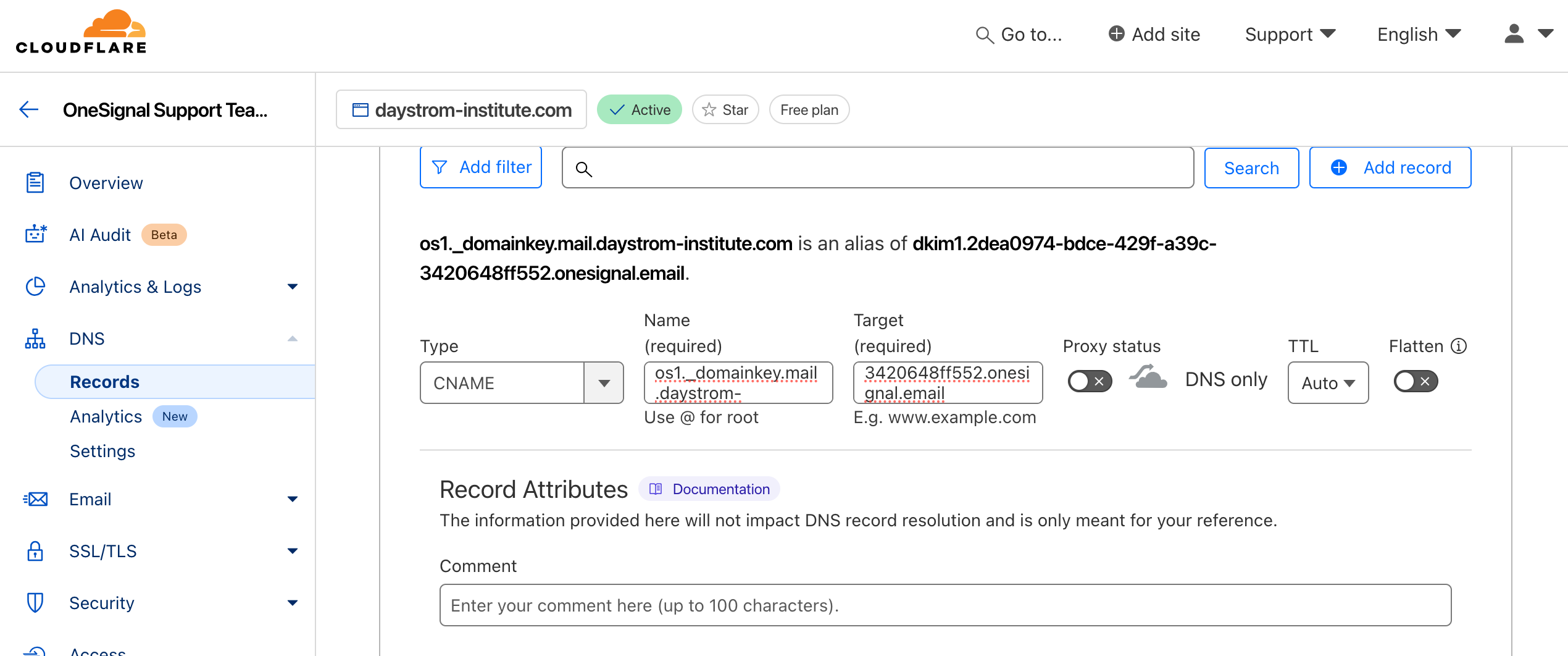Click the daystrom-institute.com domain selector

(x=461, y=109)
